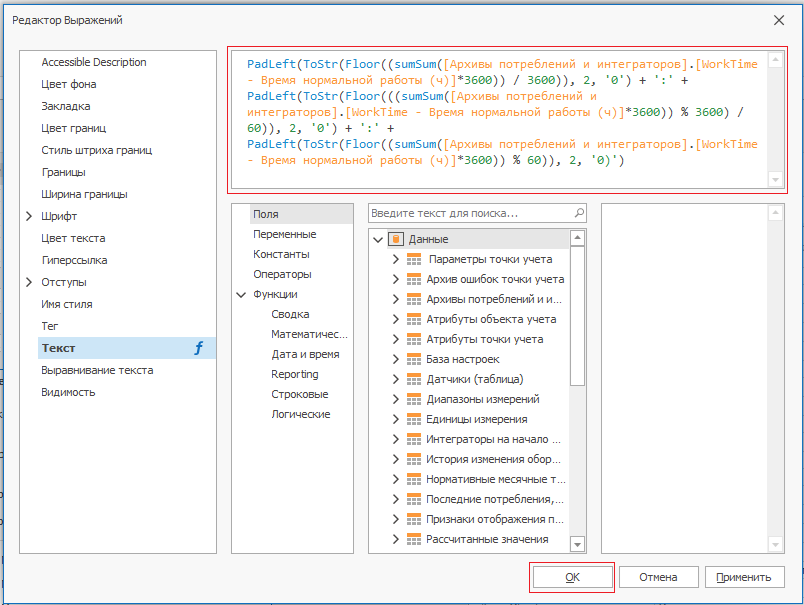
Task: Click table icon of Параметры точки учета
Action: pos(414,259)
